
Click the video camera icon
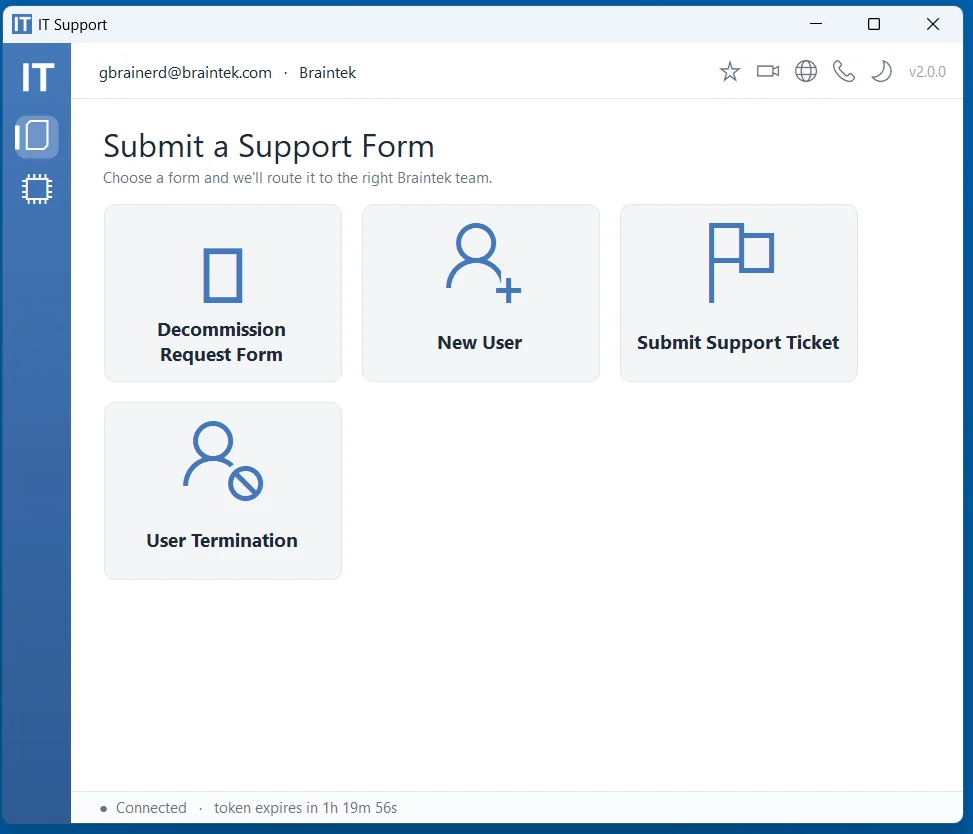click(768, 71)
